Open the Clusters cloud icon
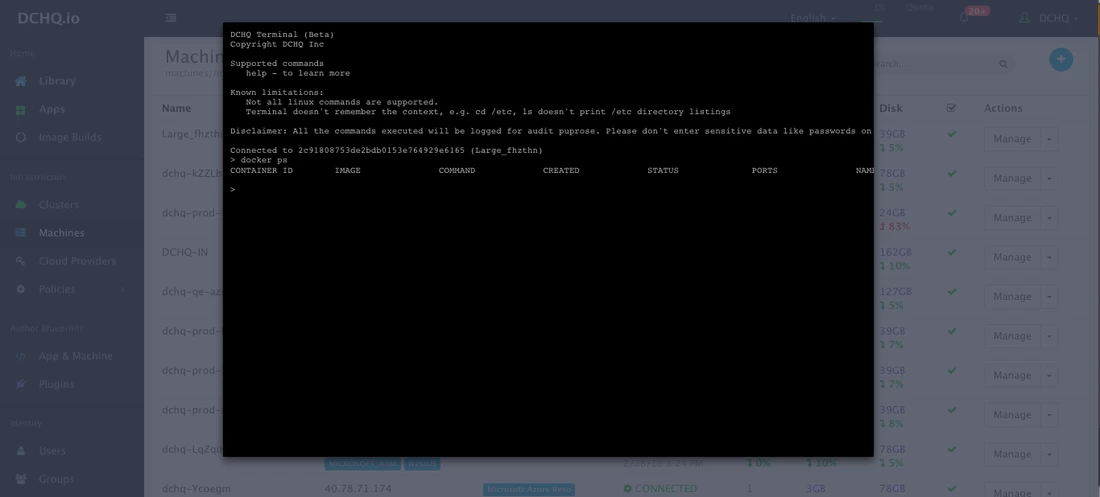Viewport: 1100px width, 497px height. pos(21,205)
